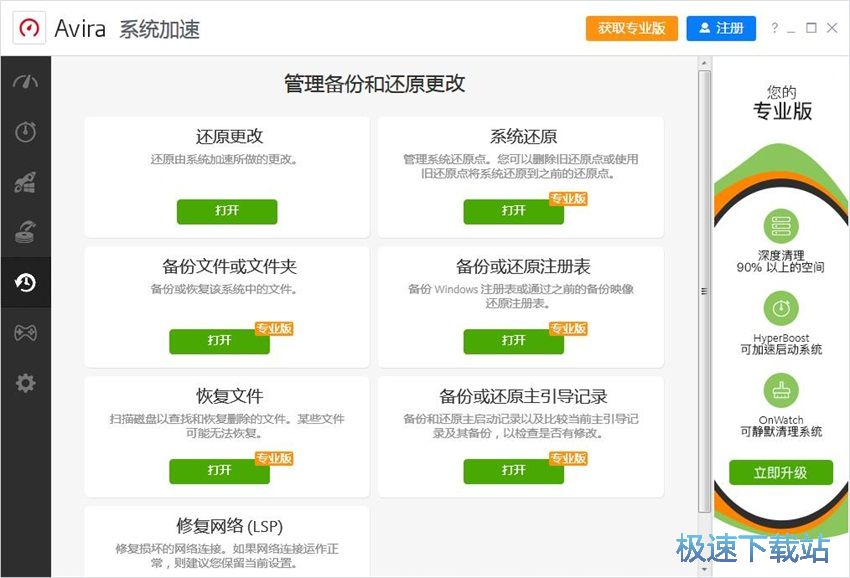Open 恢复文件 with its 打开 button
Viewport: 850px width, 578px height.
220,471
